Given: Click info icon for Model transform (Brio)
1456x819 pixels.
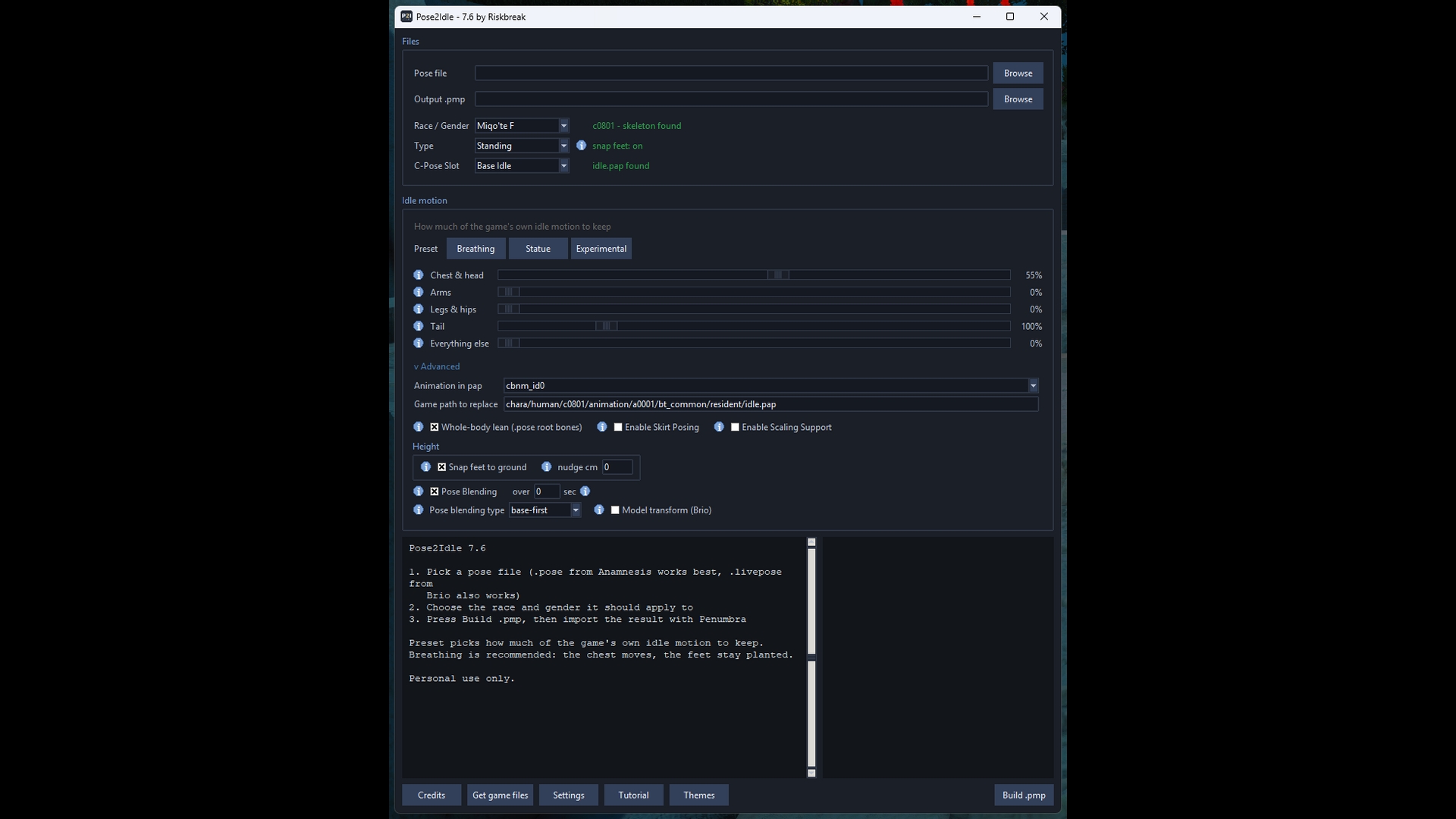Looking at the screenshot, I should (599, 510).
